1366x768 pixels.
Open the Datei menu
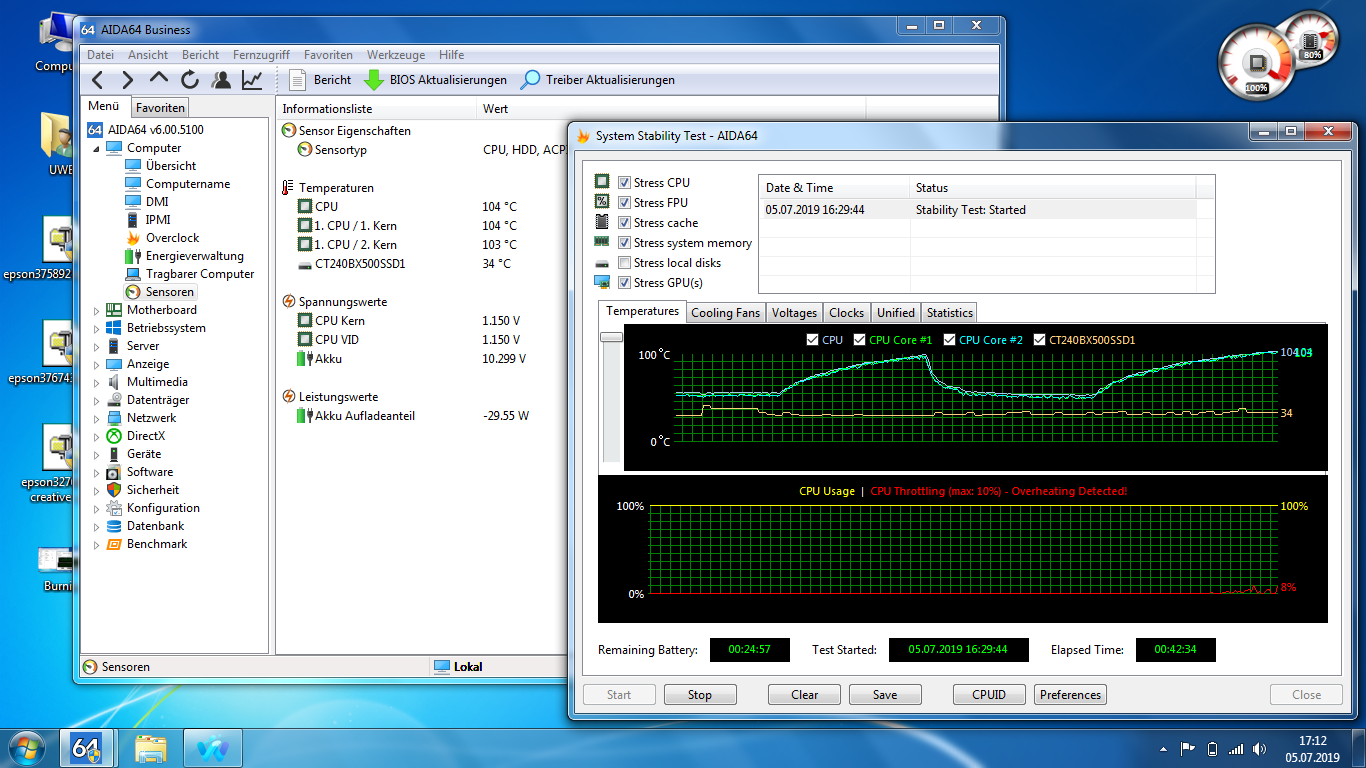pos(100,55)
